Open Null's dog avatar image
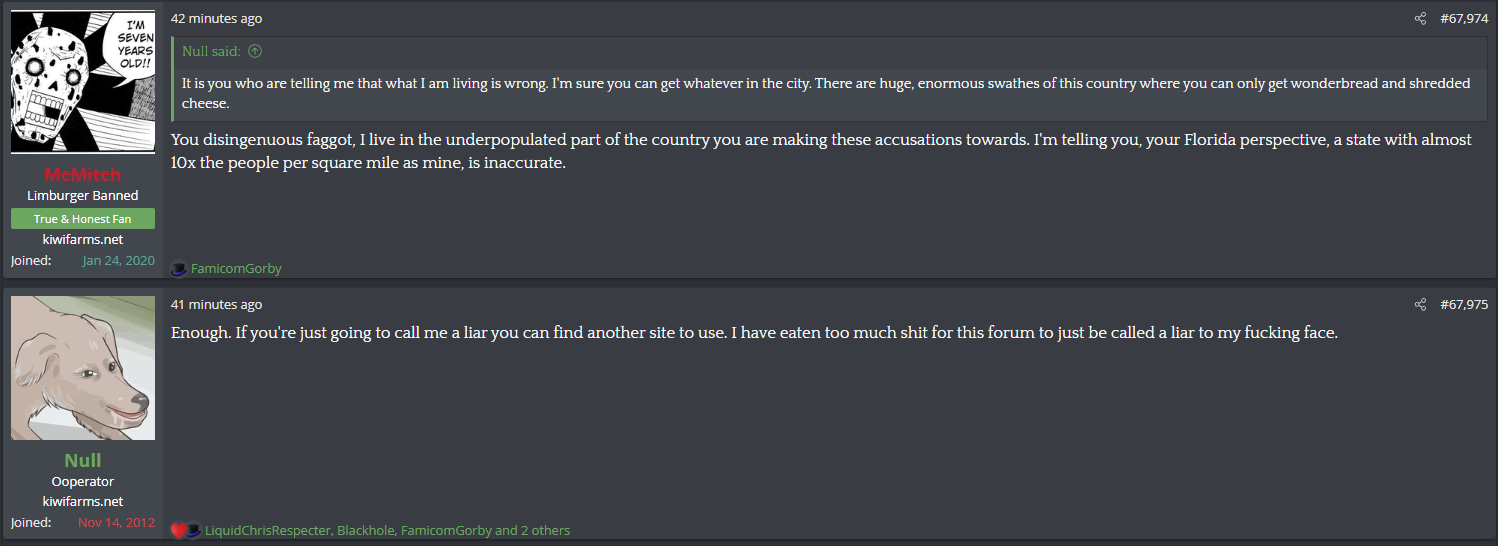 pyautogui.click(x=83, y=368)
